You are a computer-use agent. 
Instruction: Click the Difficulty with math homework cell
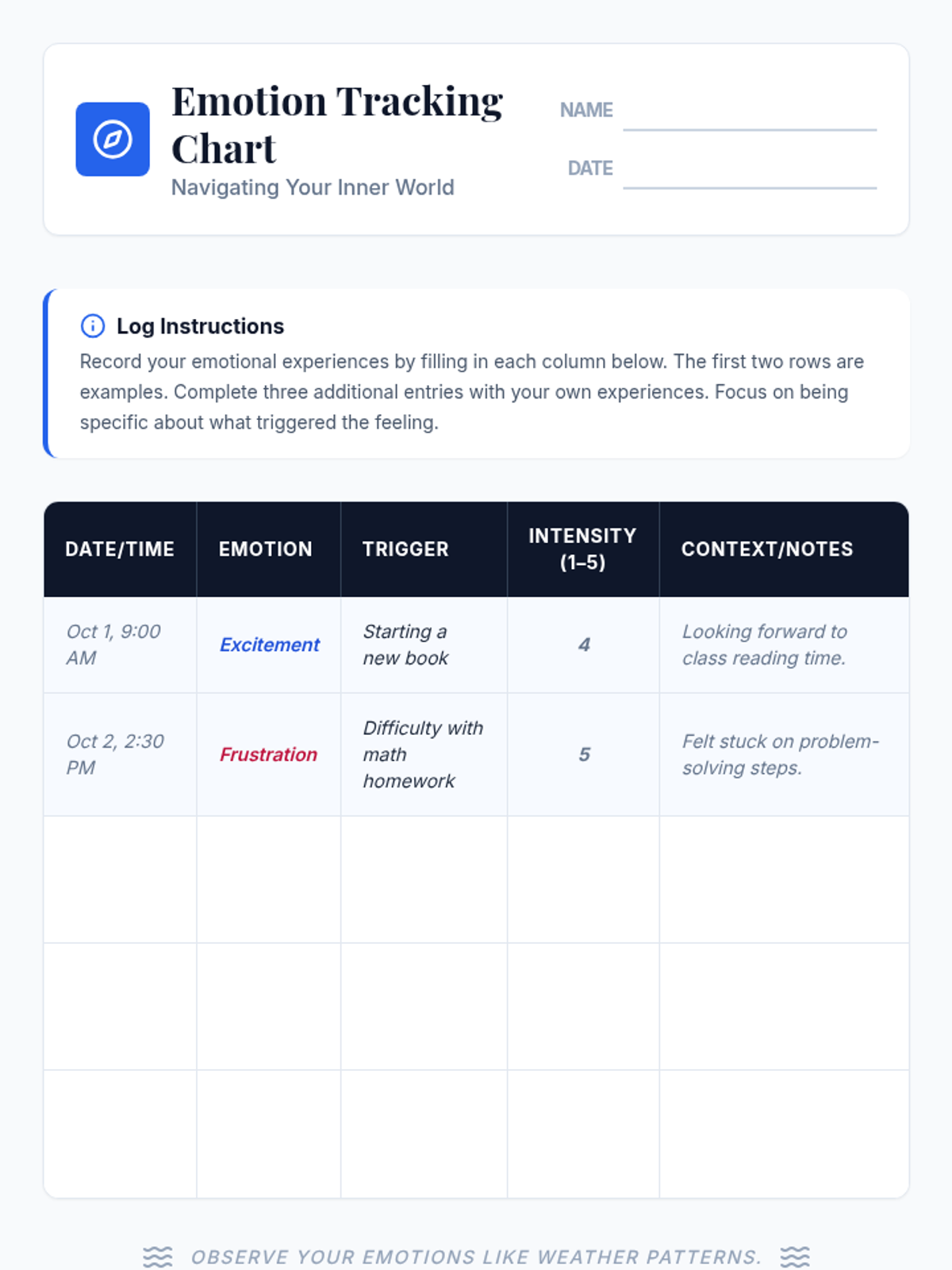point(424,754)
